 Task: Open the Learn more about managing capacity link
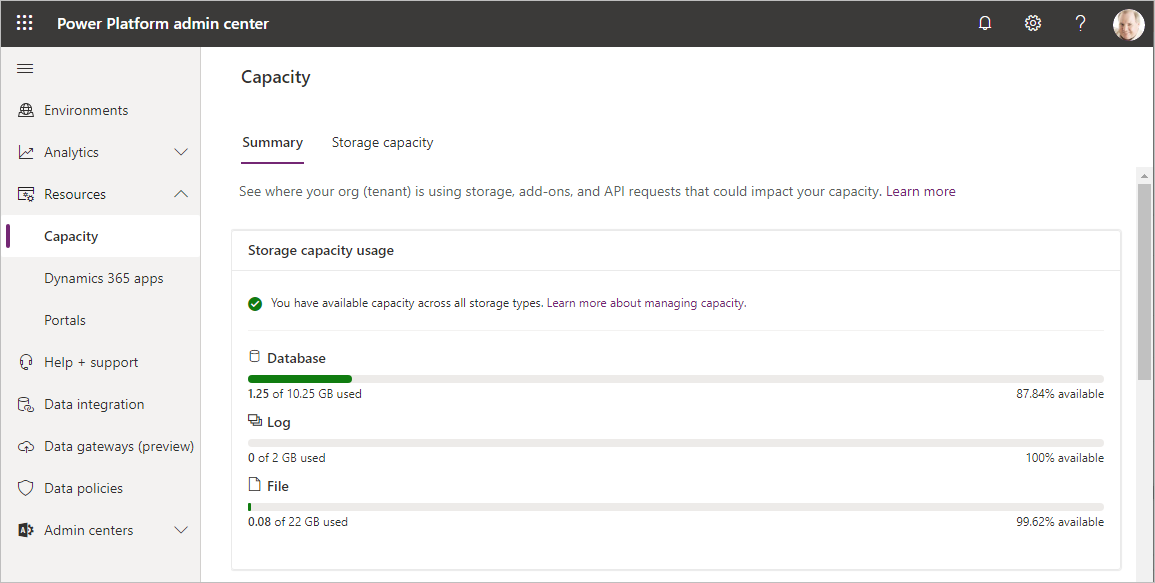click(x=645, y=302)
